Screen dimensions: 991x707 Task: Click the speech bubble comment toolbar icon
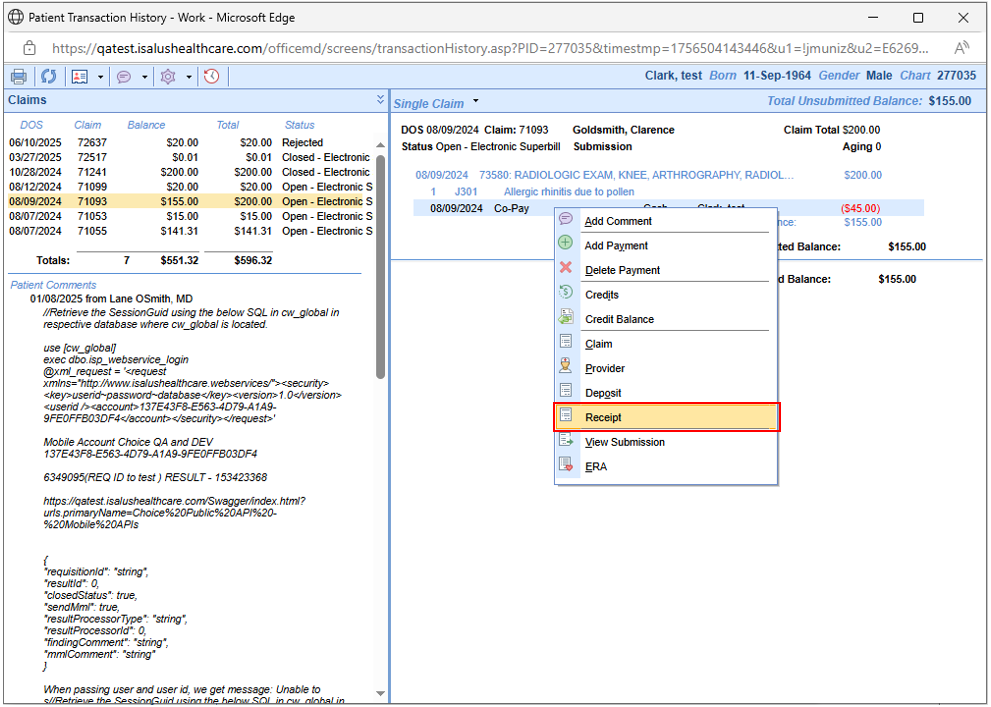click(x=124, y=77)
